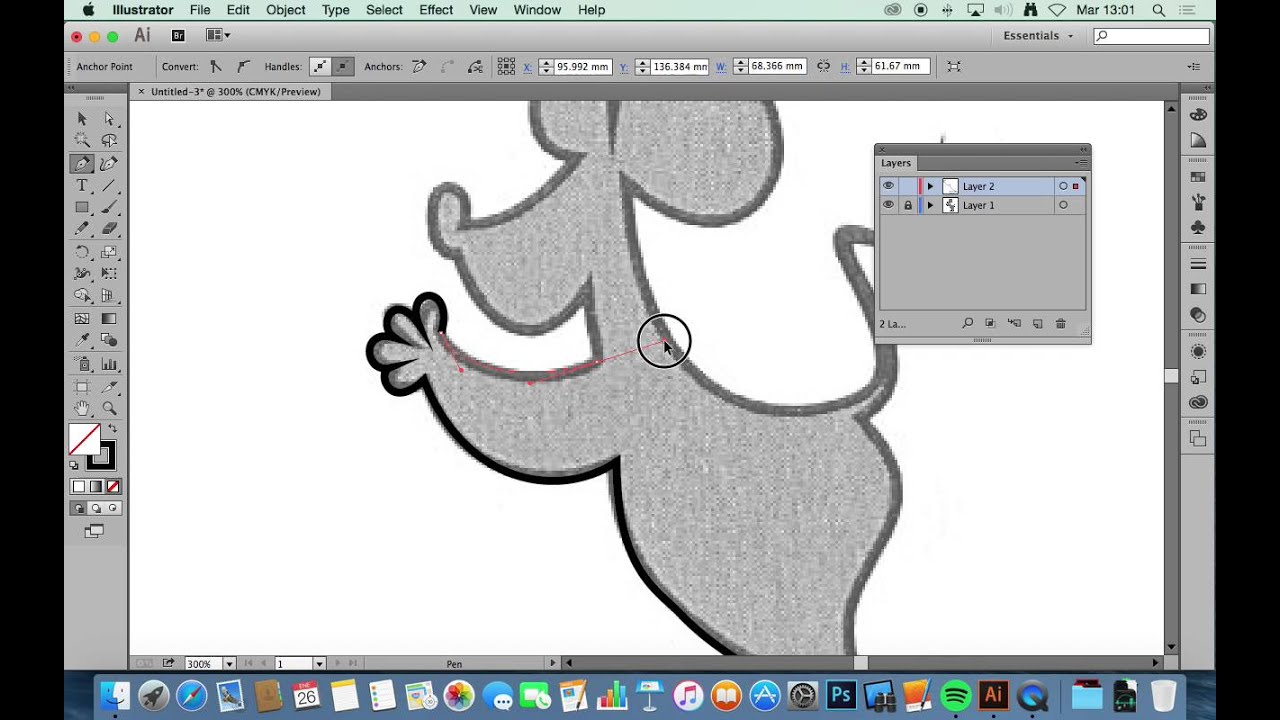
Task: Open the Arrange Documents dropdown
Action: (218, 36)
